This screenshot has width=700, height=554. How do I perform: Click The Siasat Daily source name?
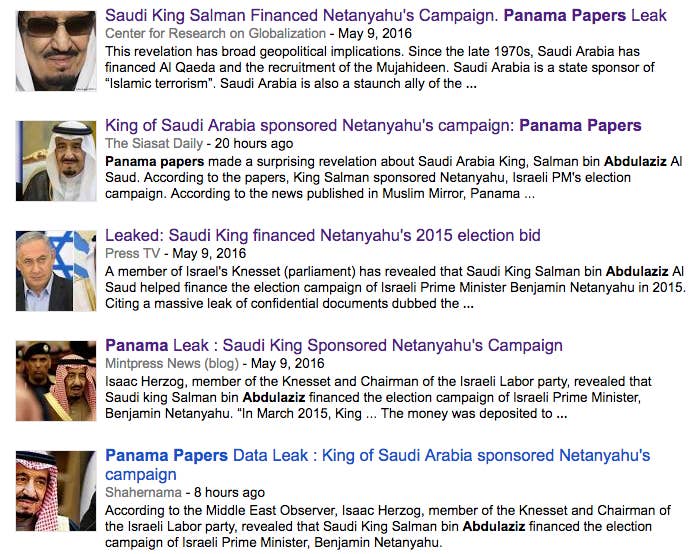tap(154, 143)
